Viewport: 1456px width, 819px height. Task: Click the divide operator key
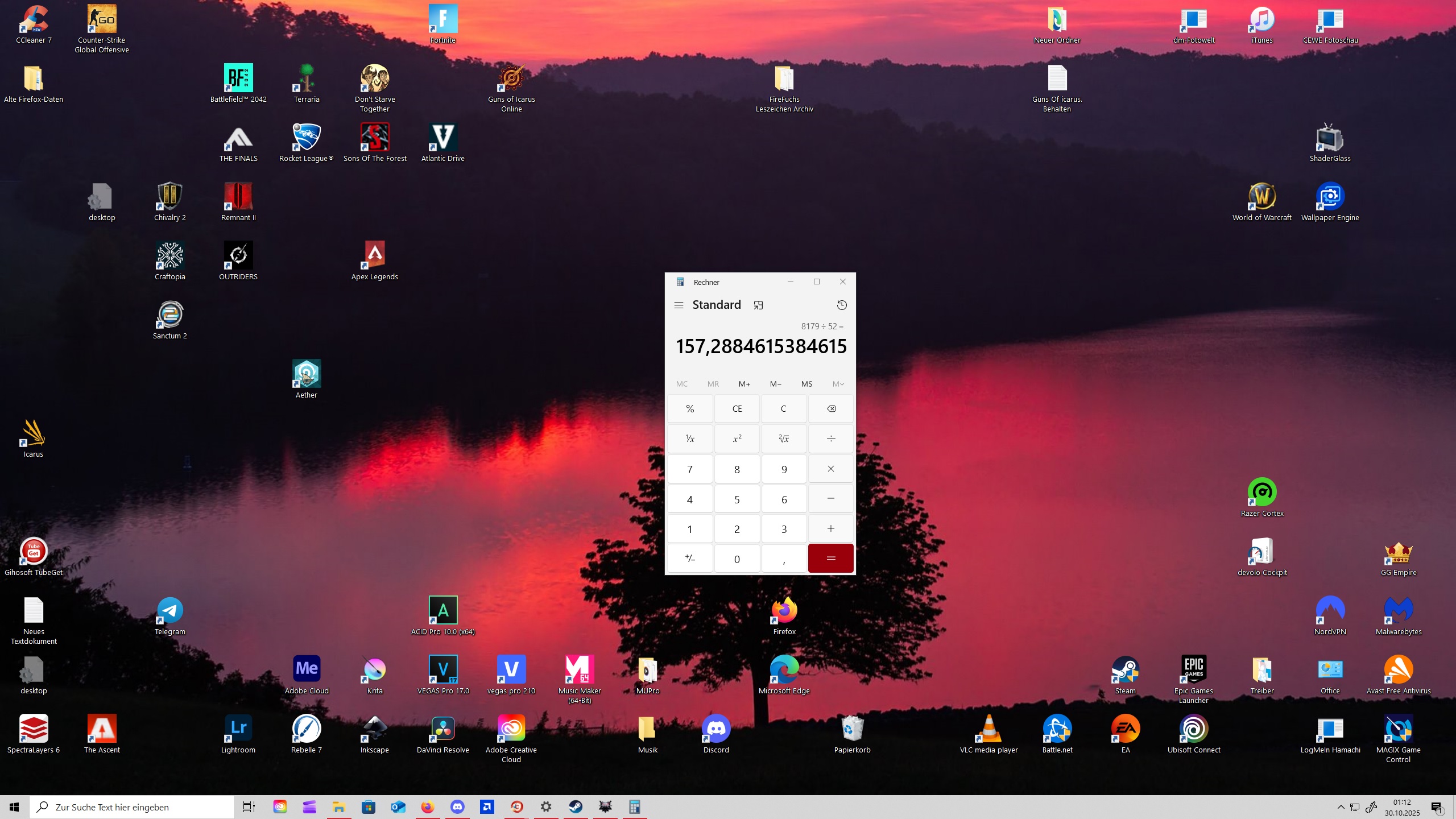831,439
